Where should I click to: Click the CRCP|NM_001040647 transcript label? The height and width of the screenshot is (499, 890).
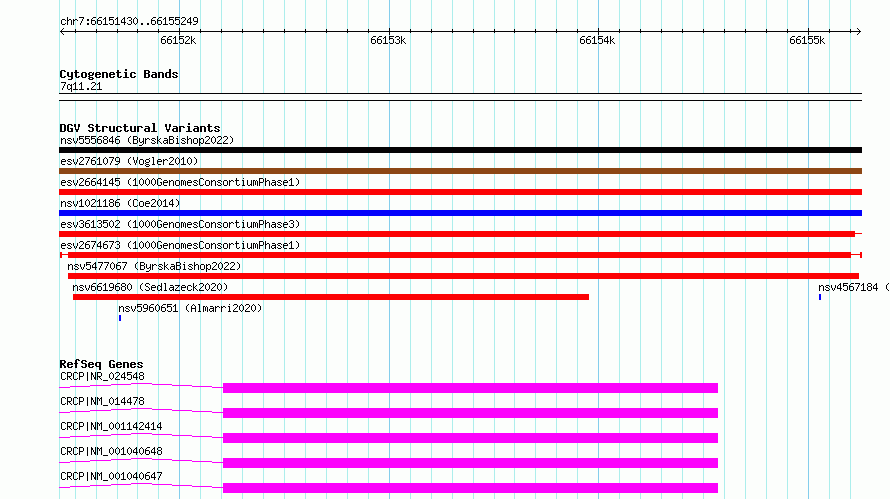coord(111,476)
